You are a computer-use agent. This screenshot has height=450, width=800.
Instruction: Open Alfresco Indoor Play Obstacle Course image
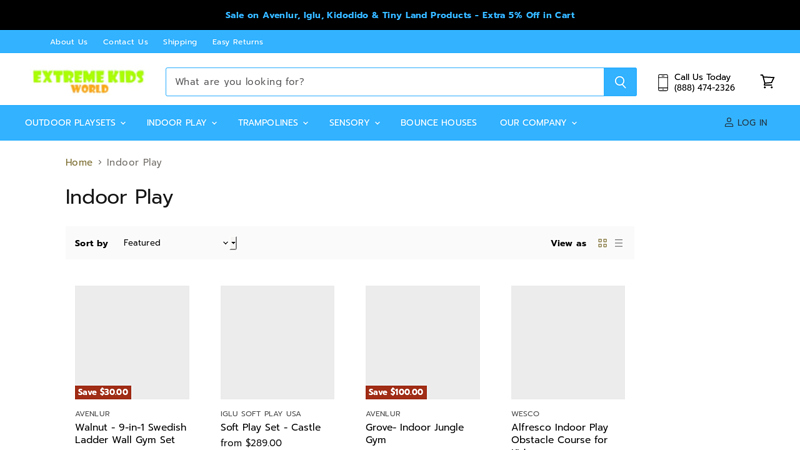click(x=568, y=342)
